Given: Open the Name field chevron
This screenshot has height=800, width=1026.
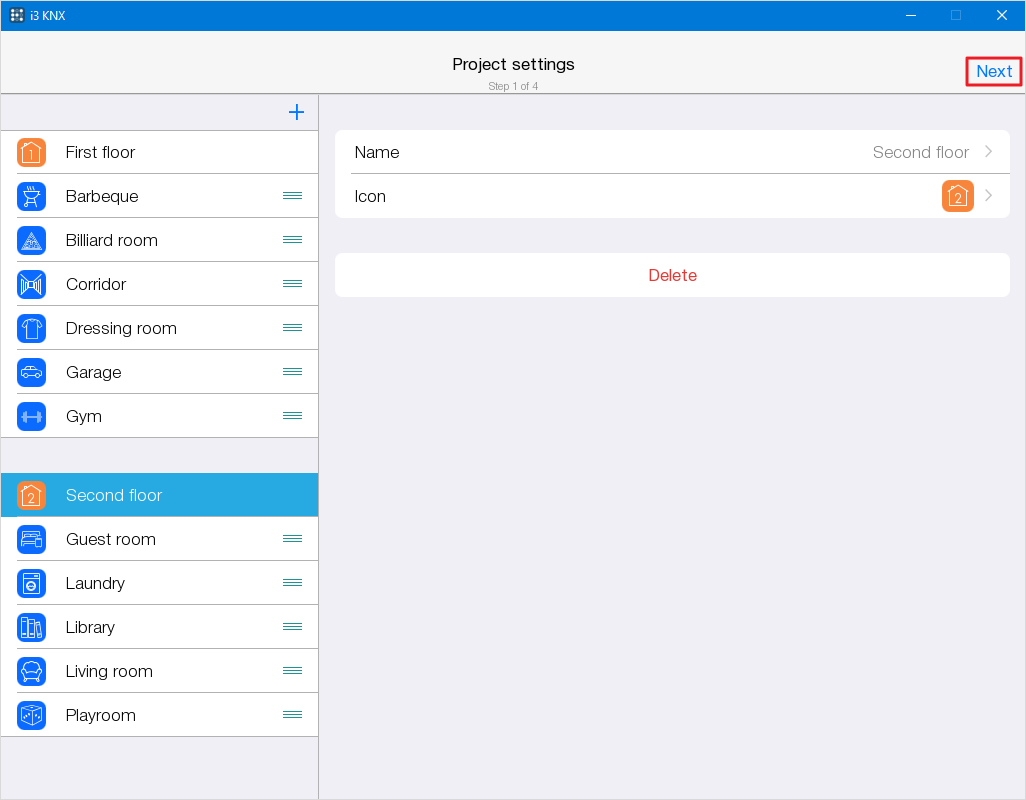Looking at the screenshot, I should (x=988, y=152).
